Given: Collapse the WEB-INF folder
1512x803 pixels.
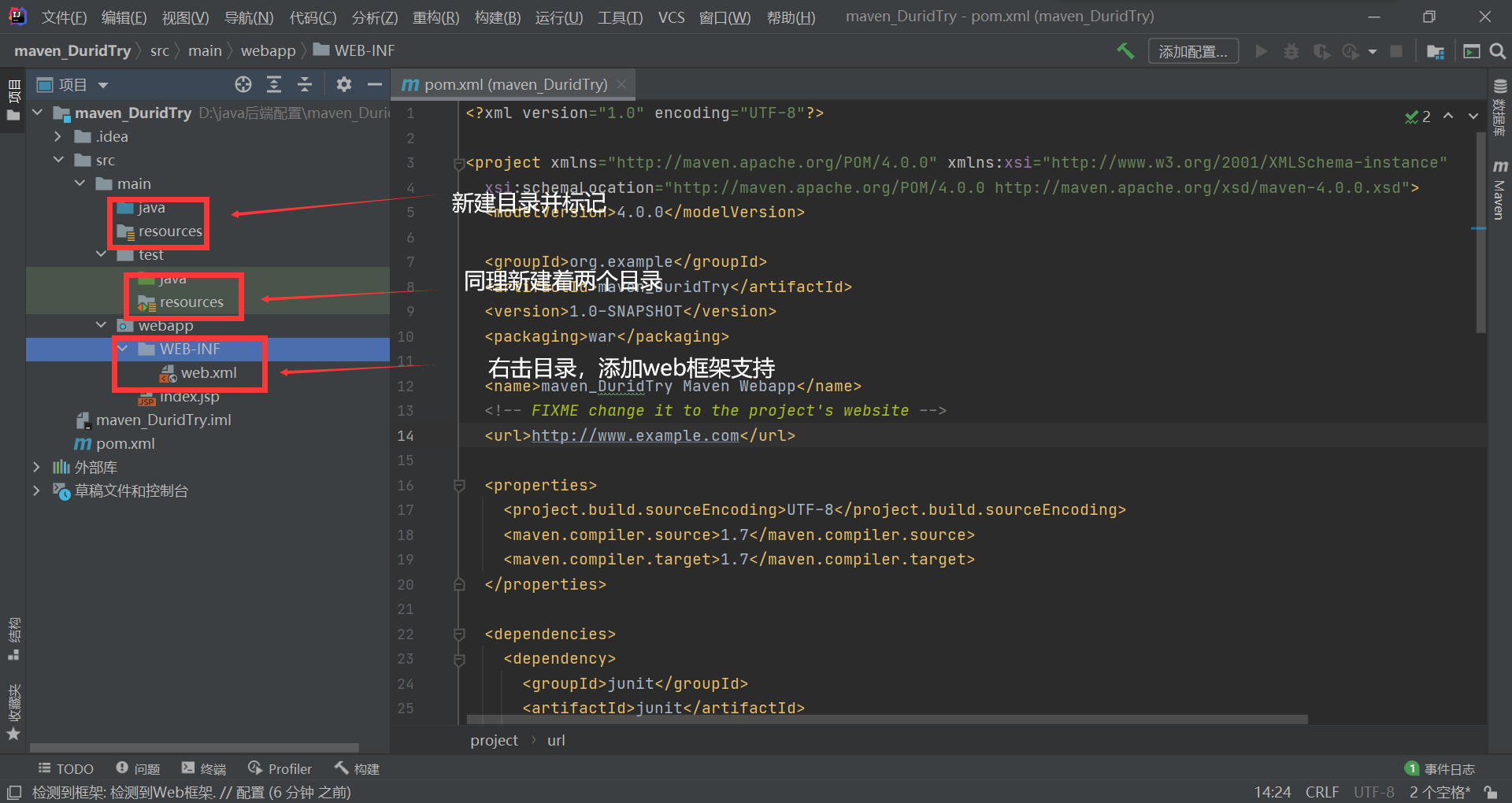Looking at the screenshot, I should click(122, 349).
